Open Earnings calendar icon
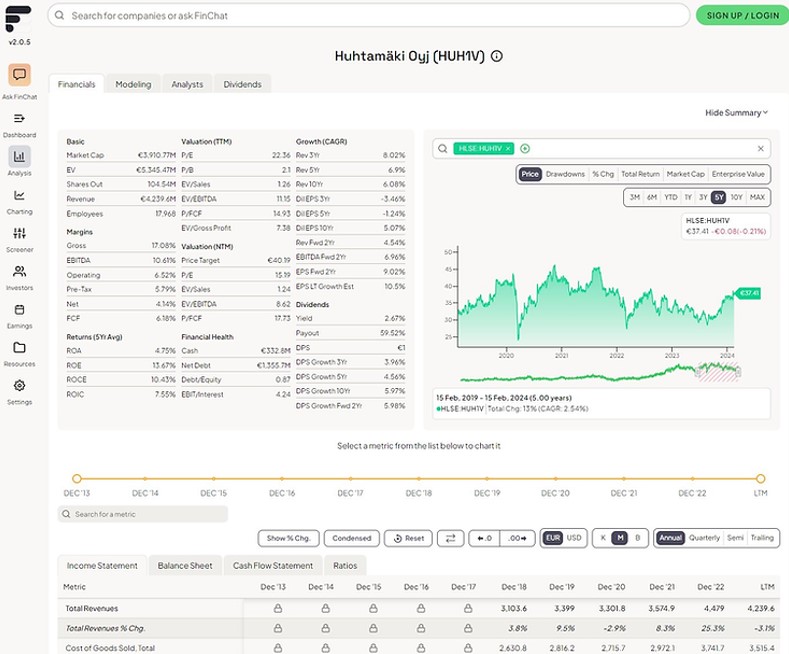 (x=19, y=309)
